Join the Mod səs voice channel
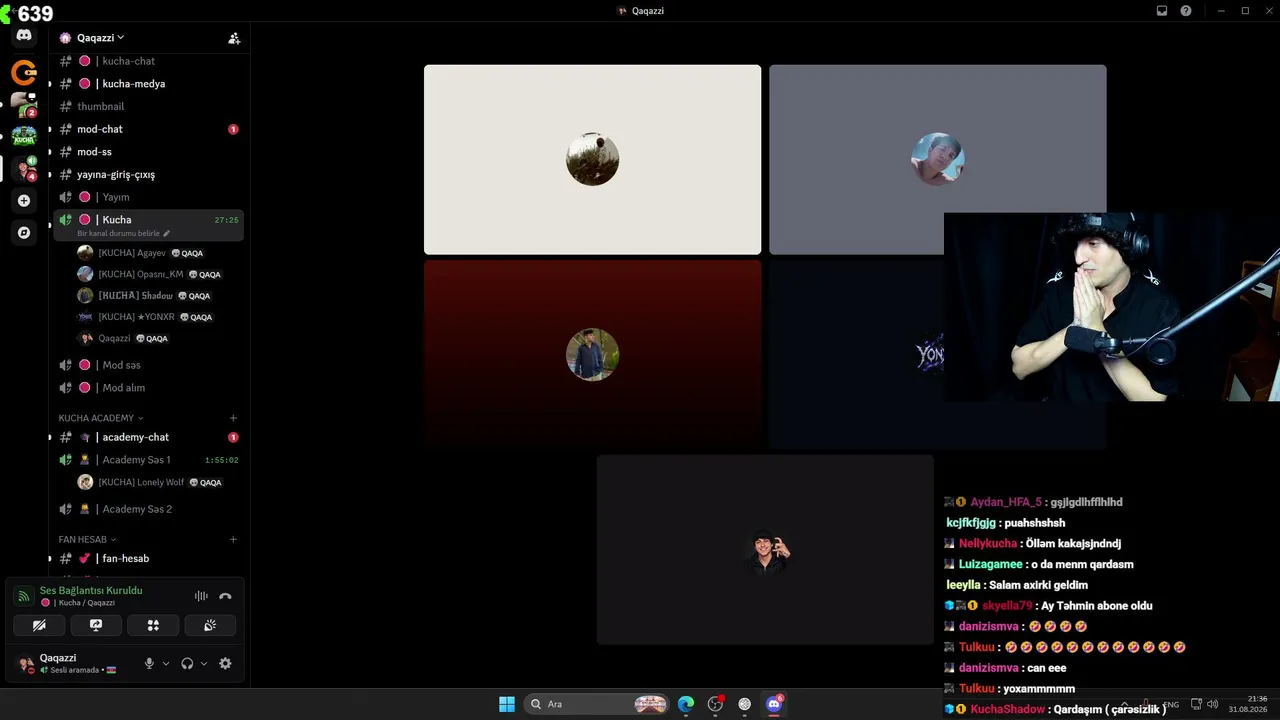 [148, 365]
